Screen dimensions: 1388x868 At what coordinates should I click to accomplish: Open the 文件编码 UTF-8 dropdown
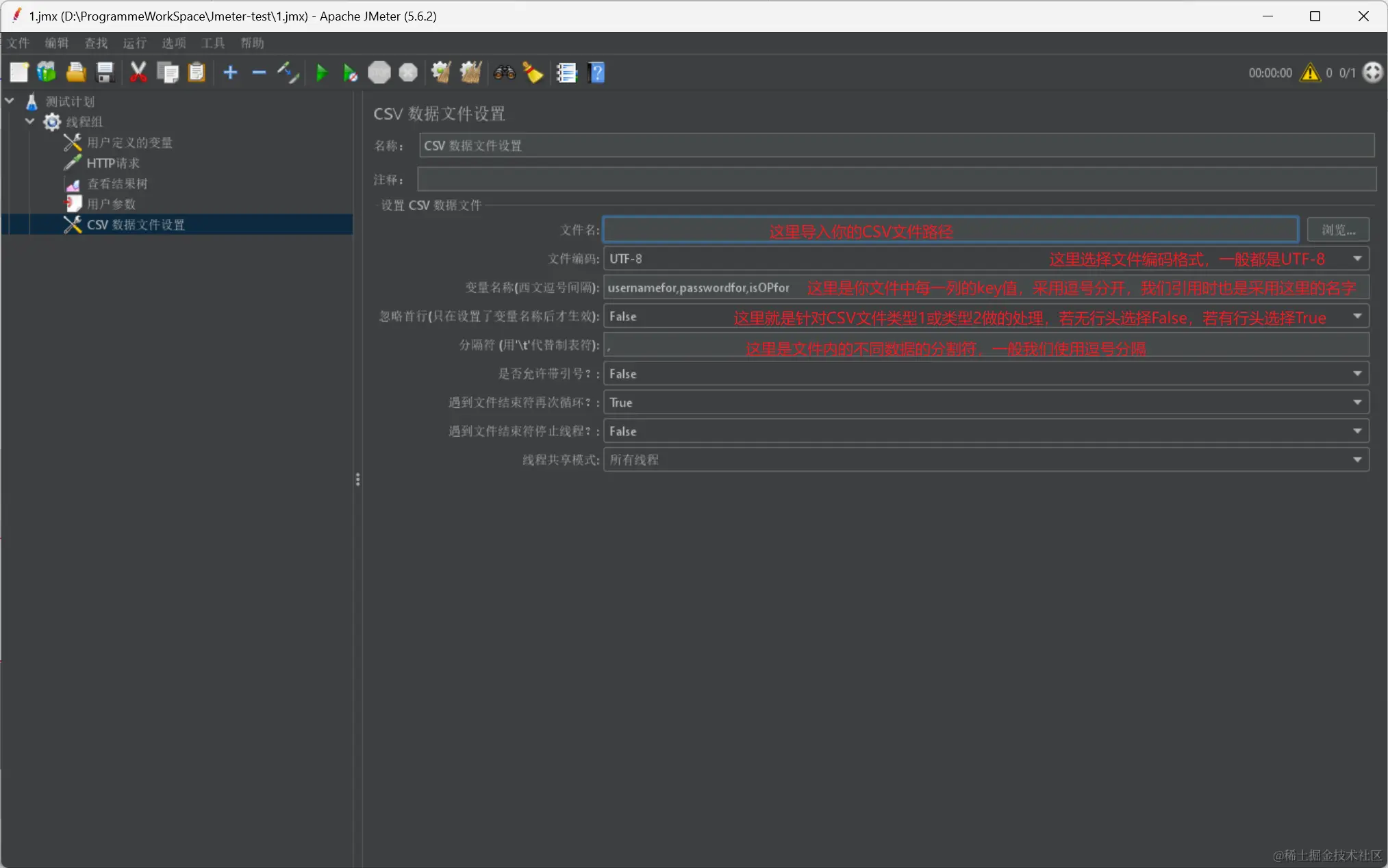[x=1357, y=259]
